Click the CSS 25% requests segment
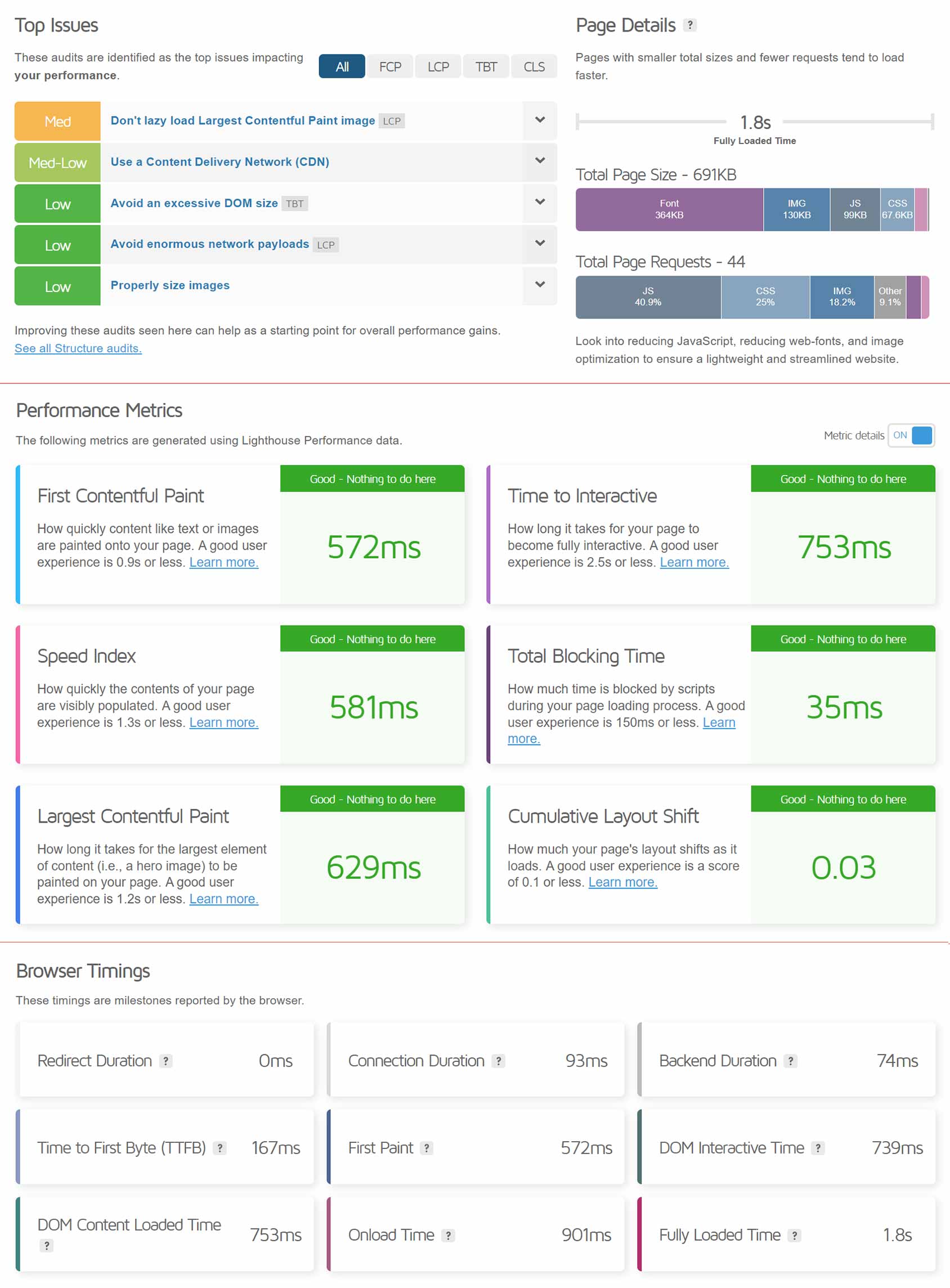The image size is (950, 1288). pos(765,297)
